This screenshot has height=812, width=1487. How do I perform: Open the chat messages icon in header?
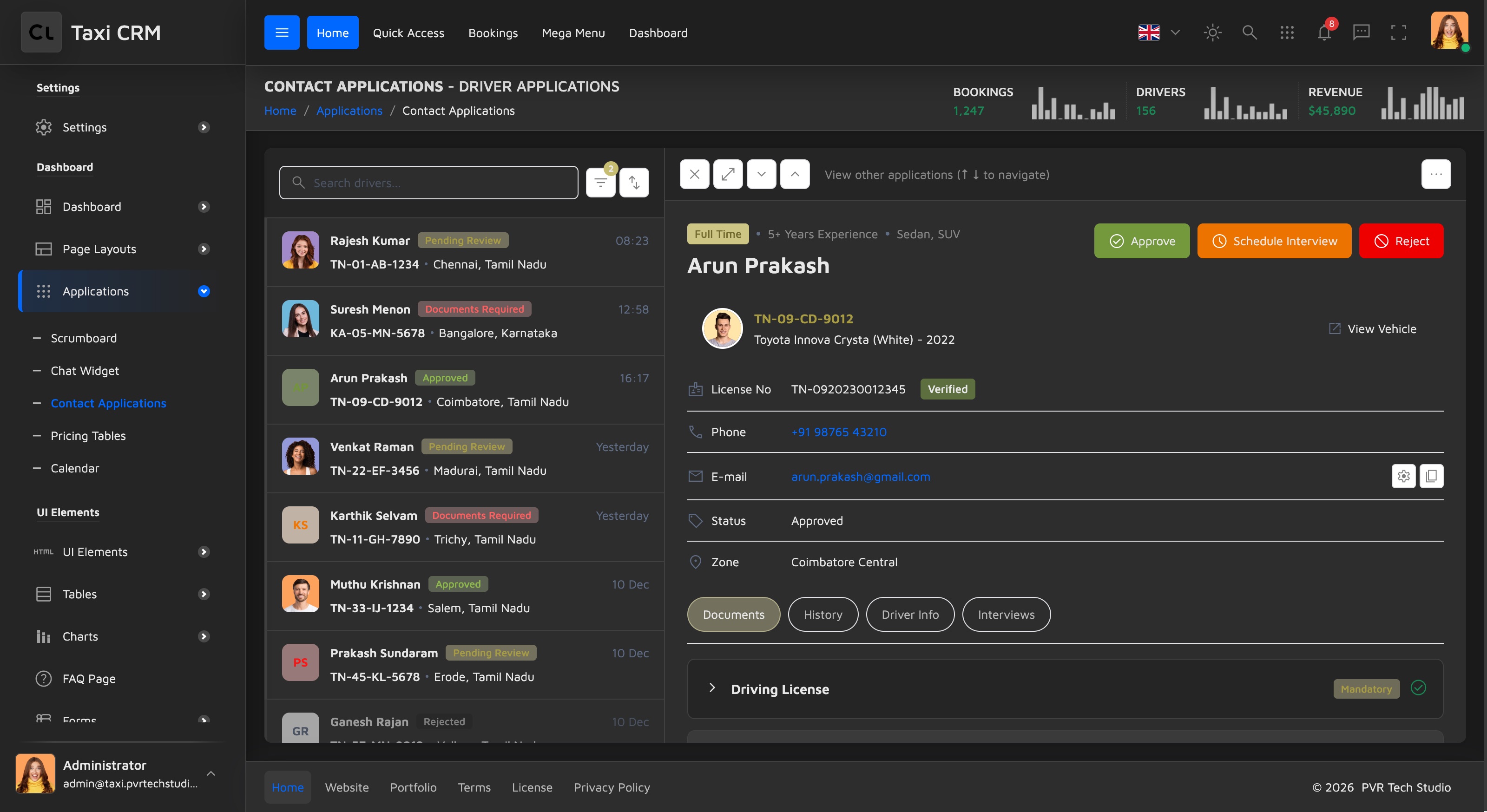tap(1361, 33)
